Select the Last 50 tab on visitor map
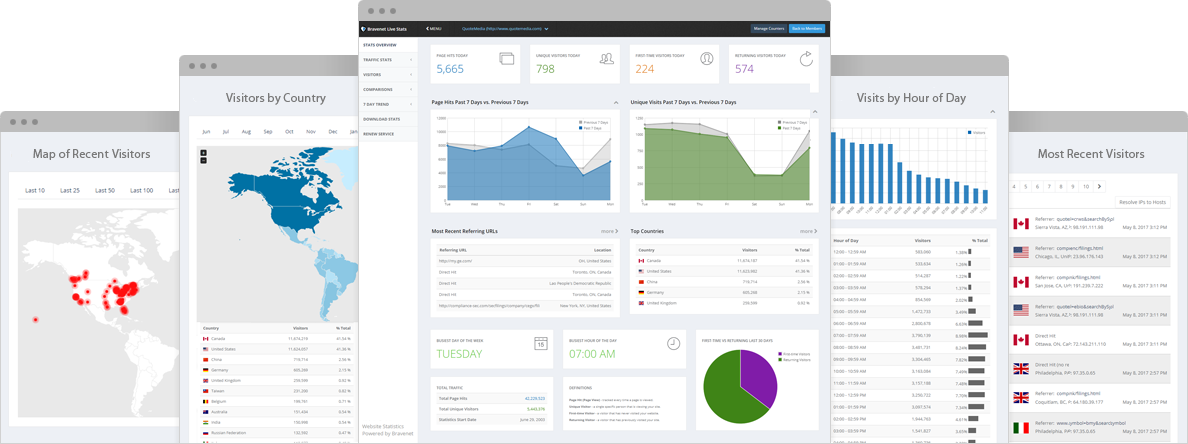The width and height of the screenshot is (1188, 444). [105, 190]
